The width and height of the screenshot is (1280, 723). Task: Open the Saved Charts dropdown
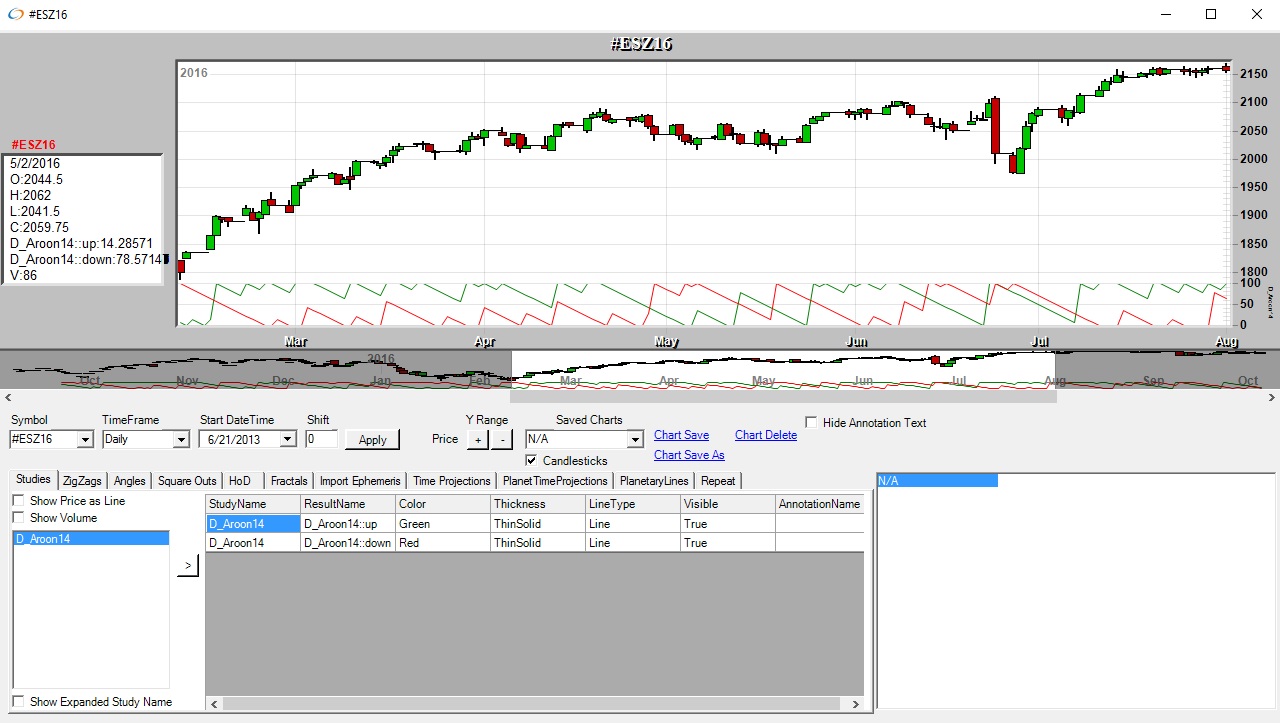point(634,439)
